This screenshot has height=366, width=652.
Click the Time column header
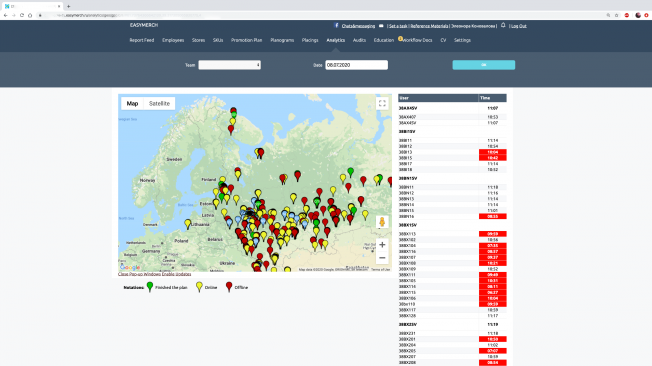click(493, 98)
